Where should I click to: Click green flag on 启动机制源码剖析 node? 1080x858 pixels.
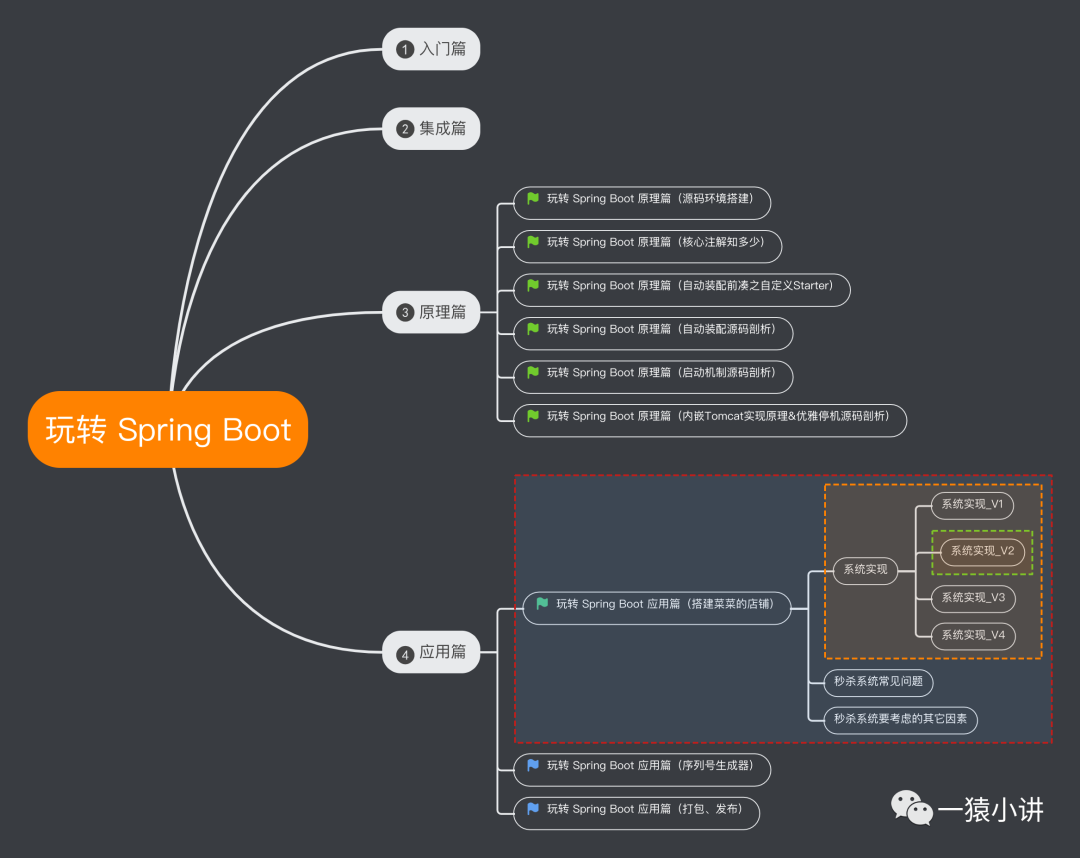click(532, 373)
